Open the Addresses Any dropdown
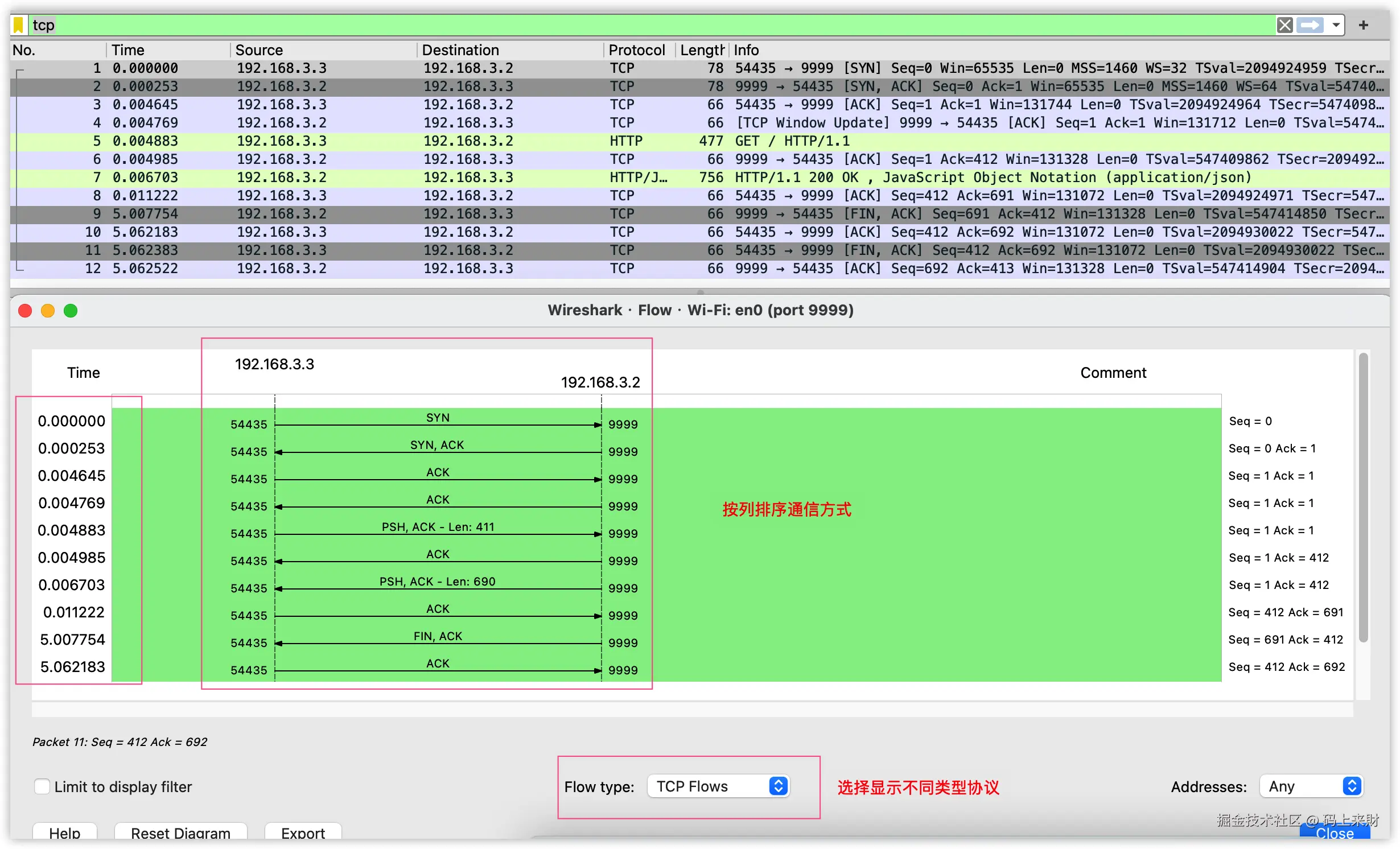Image resolution: width=1400 pixels, height=849 pixels. [x=1311, y=786]
